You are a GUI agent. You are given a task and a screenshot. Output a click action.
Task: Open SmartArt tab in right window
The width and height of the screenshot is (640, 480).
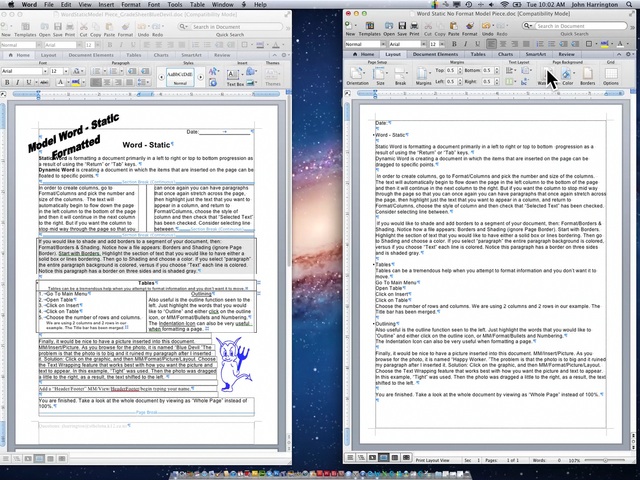[536, 54]
